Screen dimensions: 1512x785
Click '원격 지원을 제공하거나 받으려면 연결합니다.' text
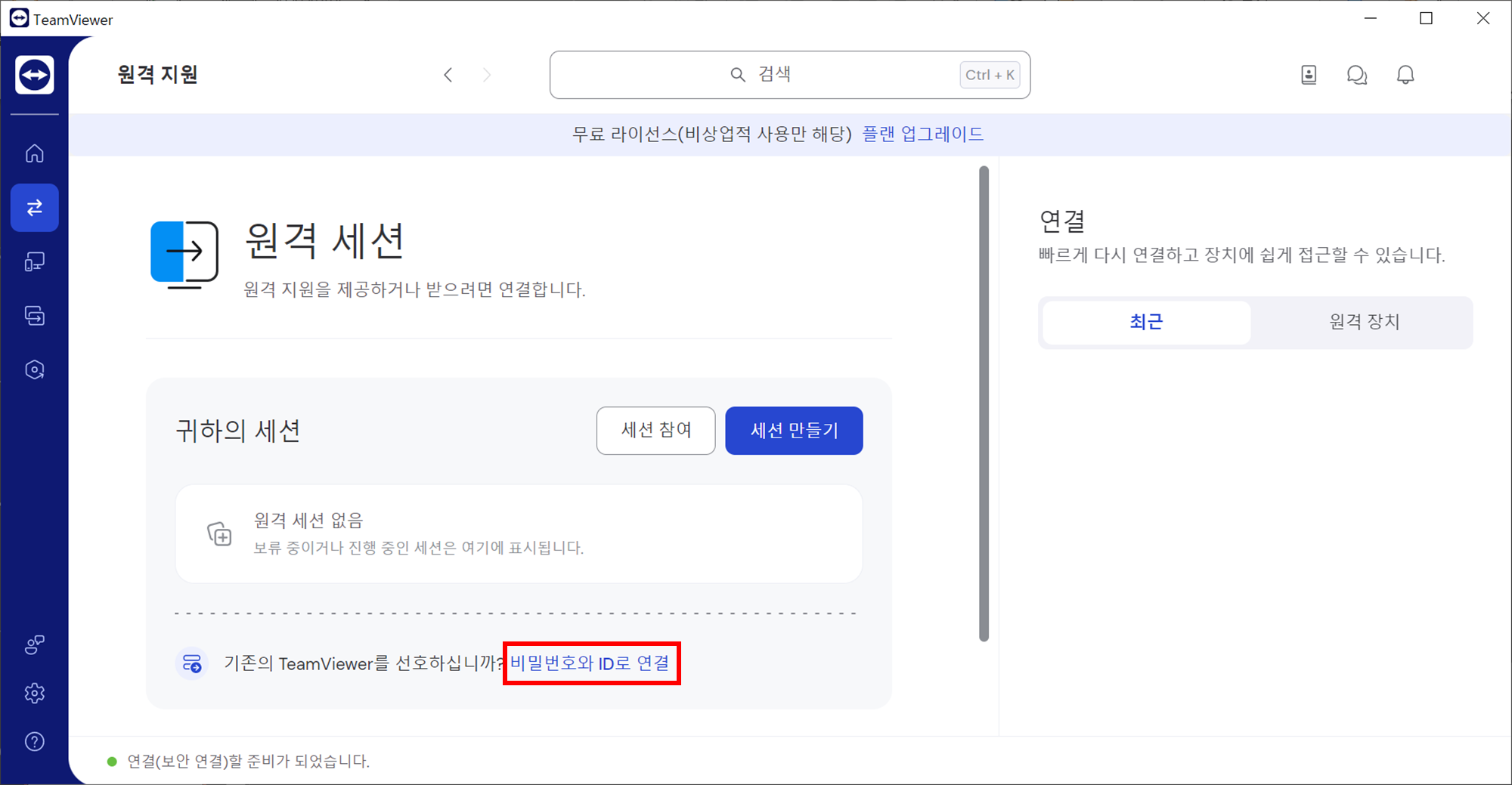click(x=414, y=289)
